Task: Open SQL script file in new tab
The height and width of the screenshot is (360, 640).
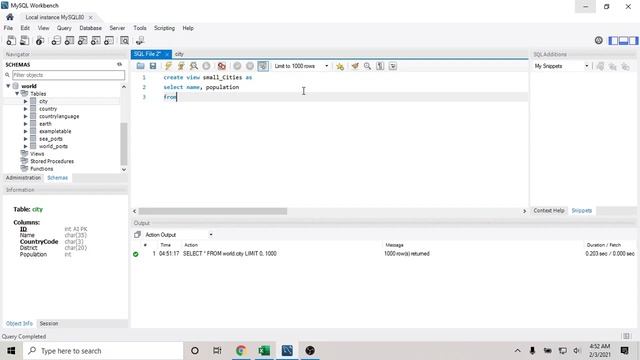Action: [x=24, y=40]
